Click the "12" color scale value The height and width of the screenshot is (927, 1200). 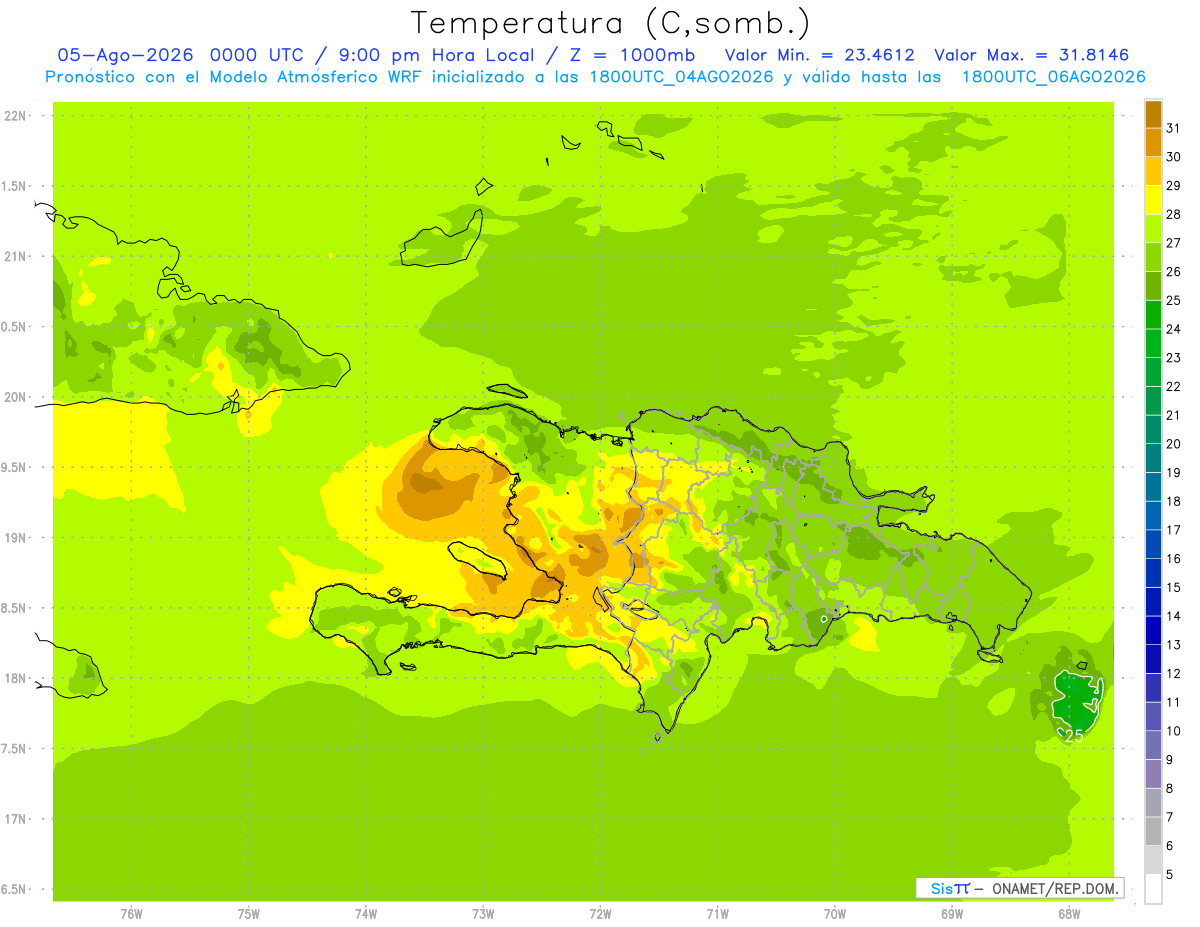point(1174,673)
